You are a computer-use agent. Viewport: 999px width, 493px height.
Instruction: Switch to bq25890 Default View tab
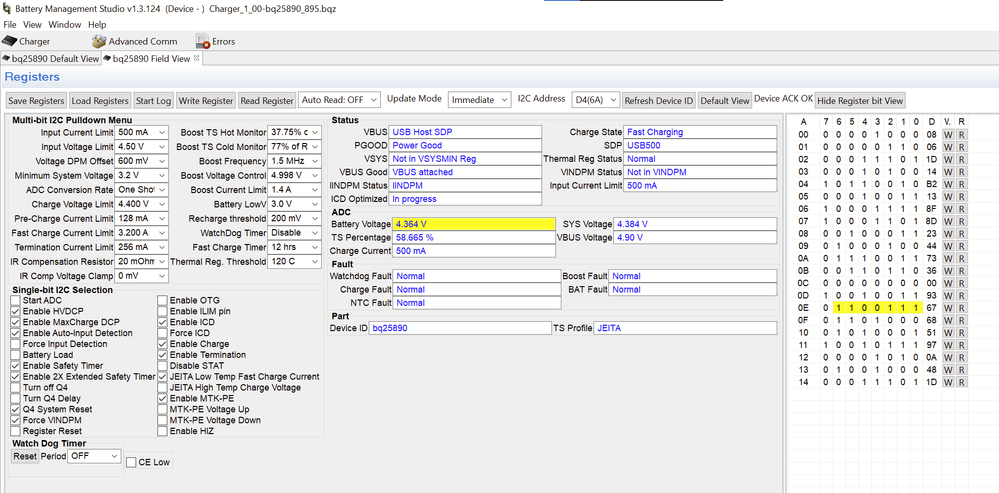(x=51, y=59)
